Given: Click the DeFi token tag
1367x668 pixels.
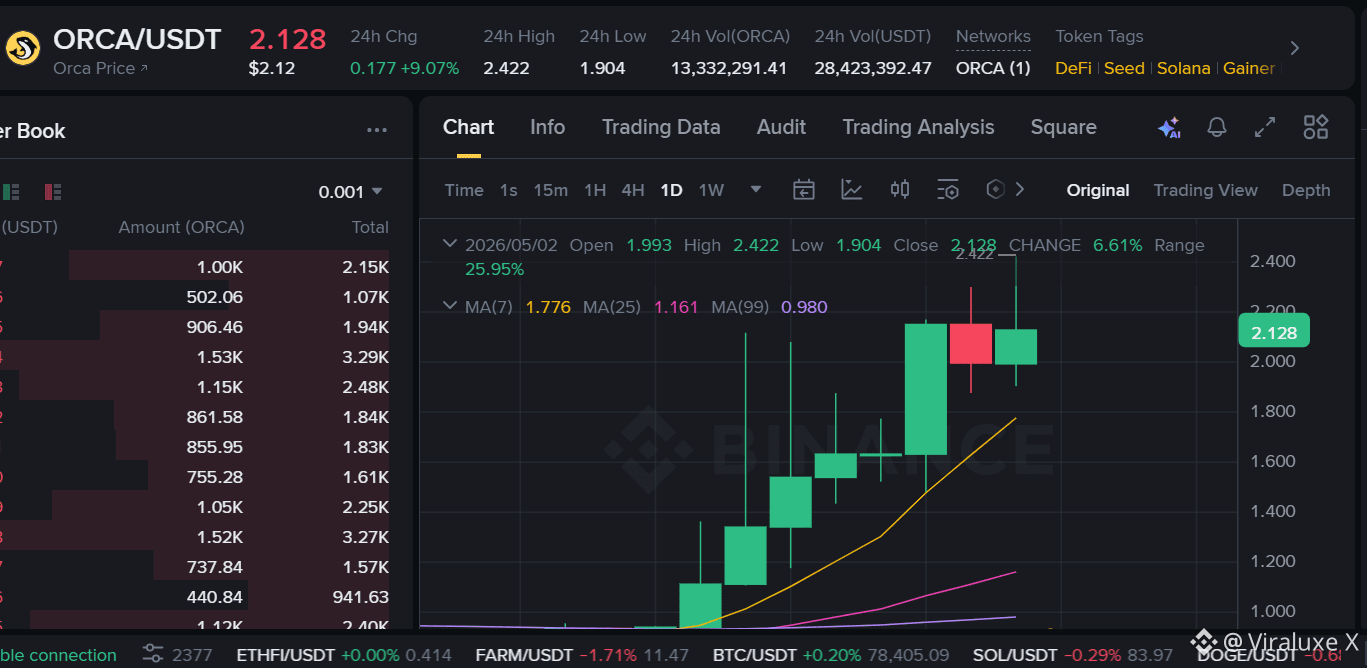Looking at the screenshot, I should [x=1073, y=68].
